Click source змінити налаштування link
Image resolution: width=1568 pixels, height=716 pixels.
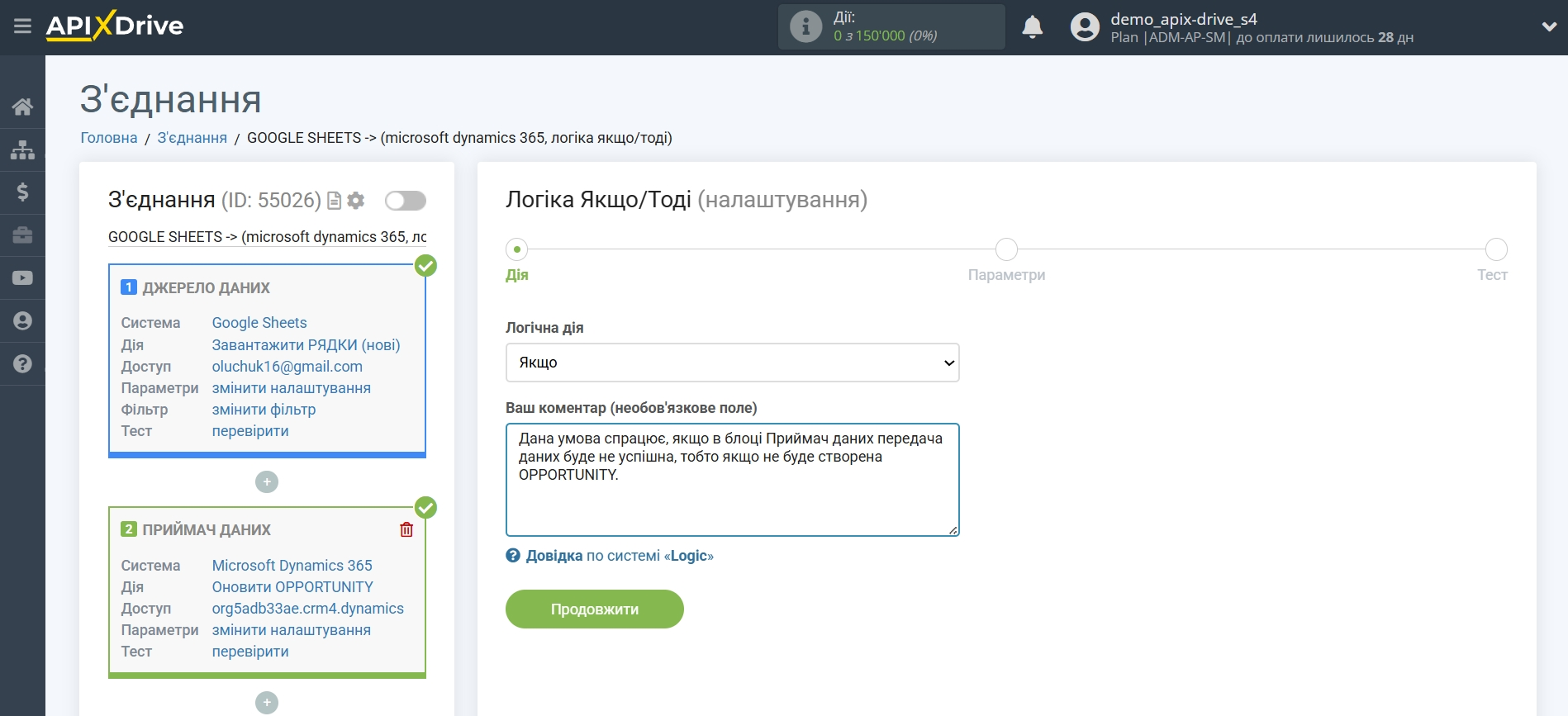coord(292,388)
